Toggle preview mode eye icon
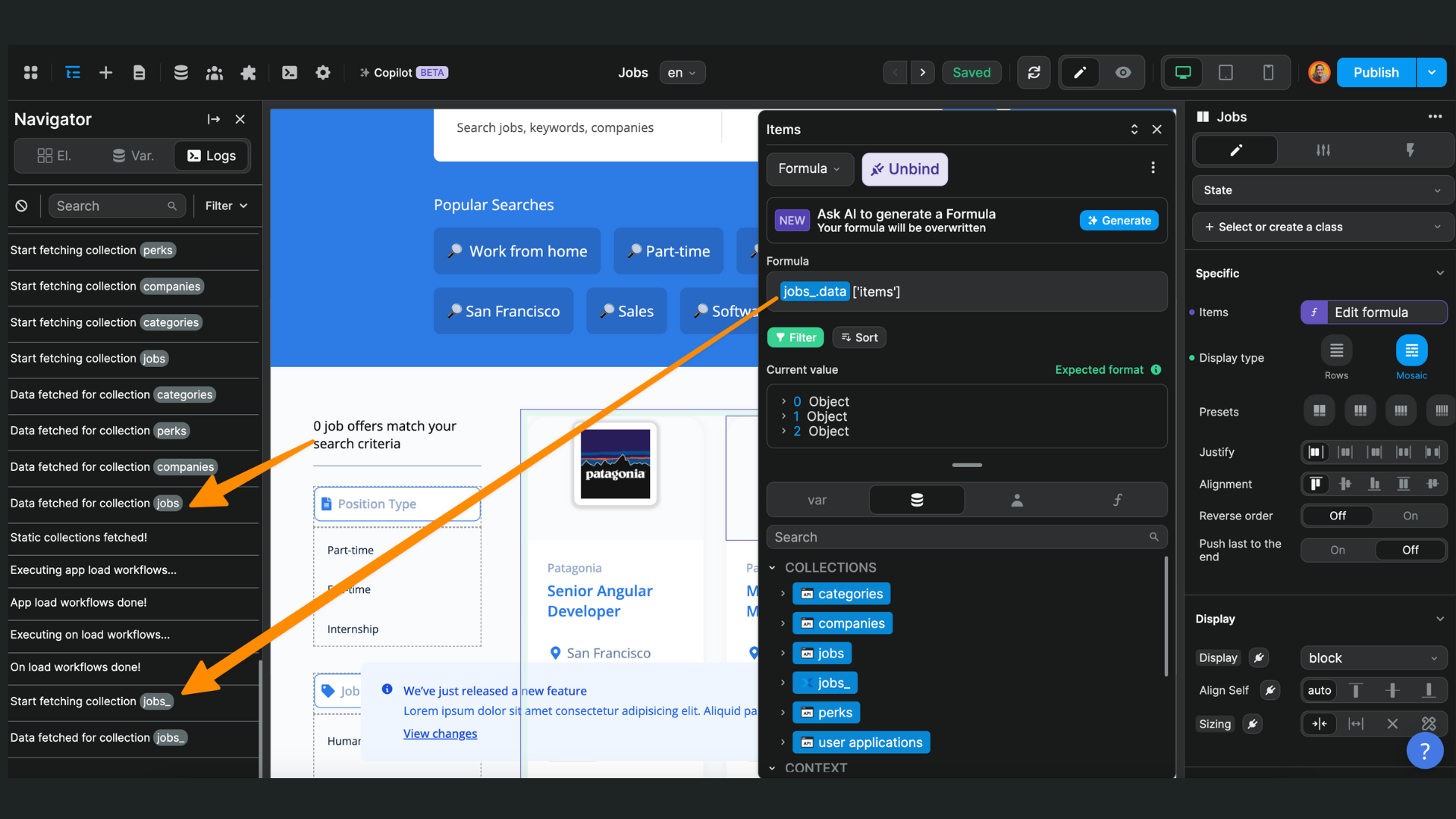The height and width of the screenshot is (819, 1456). click(1123, 73)
